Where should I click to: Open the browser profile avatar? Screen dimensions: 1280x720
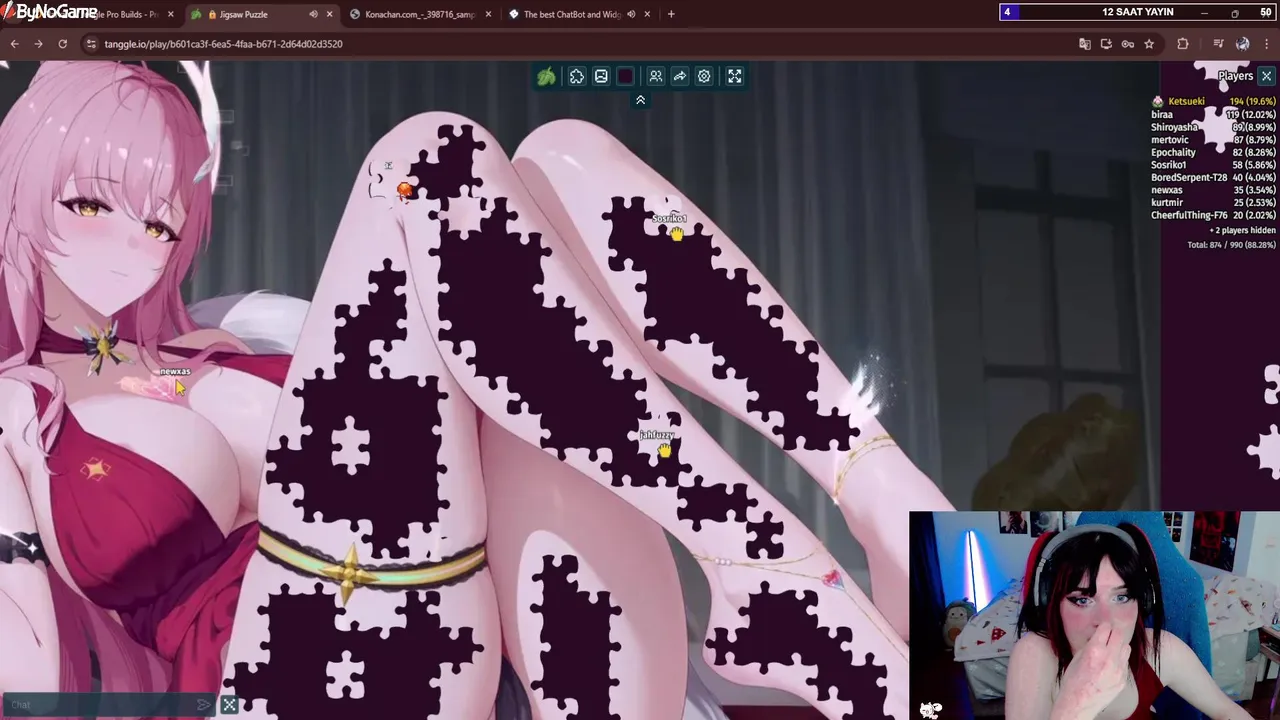(1242, 44)
